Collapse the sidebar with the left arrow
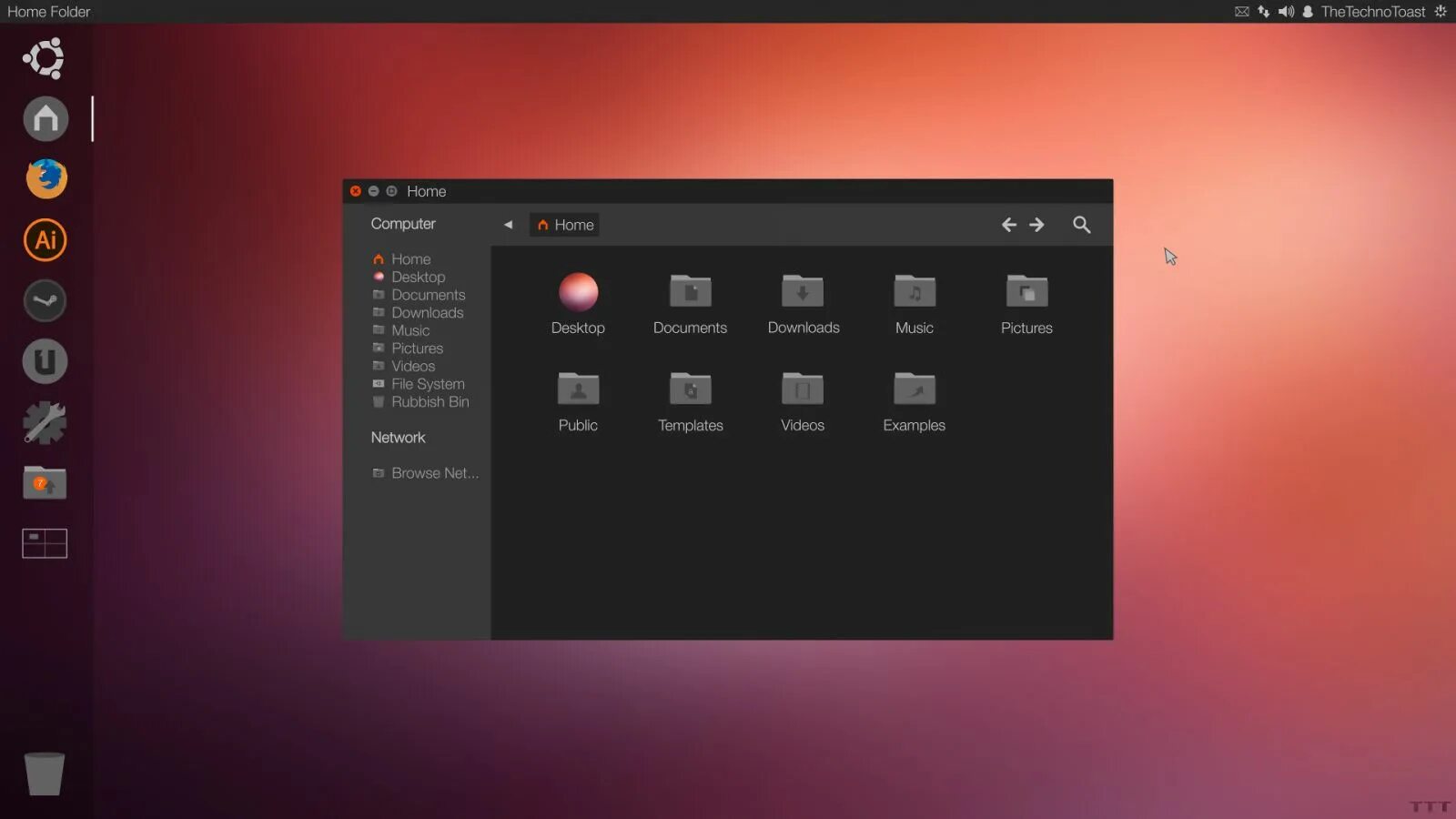 pos(508,225)
